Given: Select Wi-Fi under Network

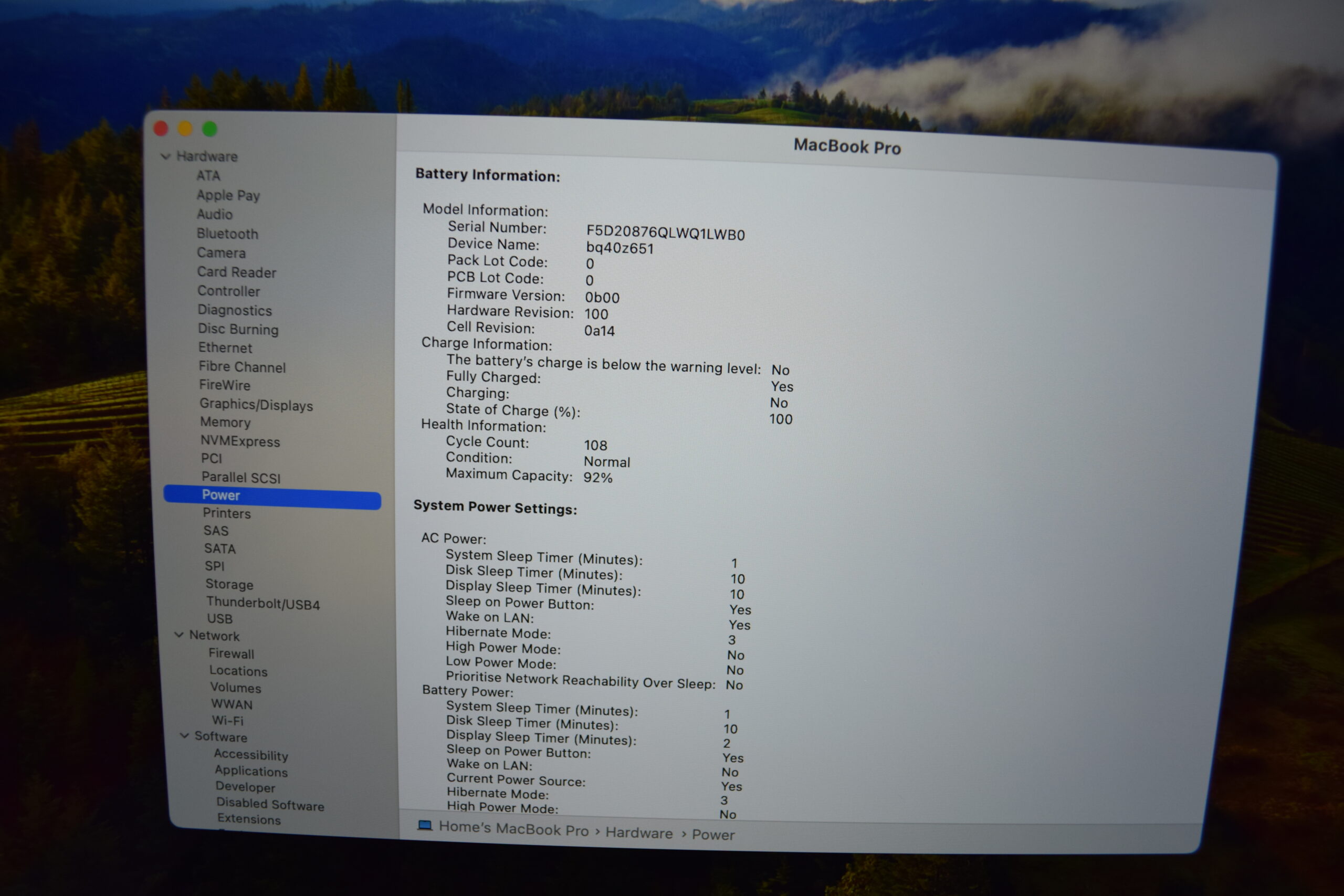Looking at the screenshot, I should point(228,721).
